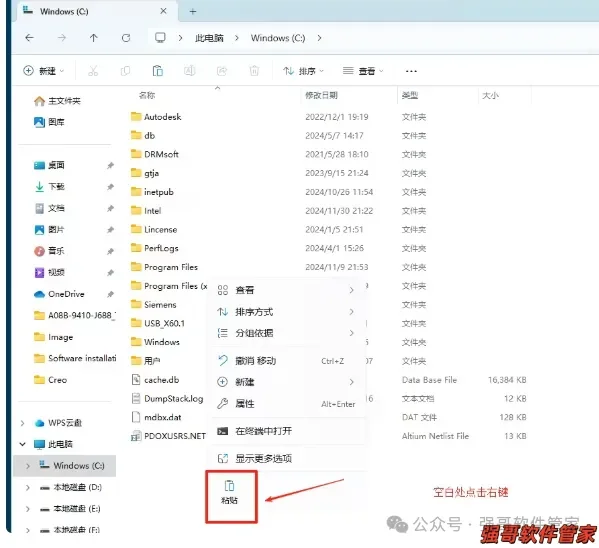This screenshot has height=548, width=599.
Task: Choose 撤消 移动 in context menu
Action: [x=286, y=361]
